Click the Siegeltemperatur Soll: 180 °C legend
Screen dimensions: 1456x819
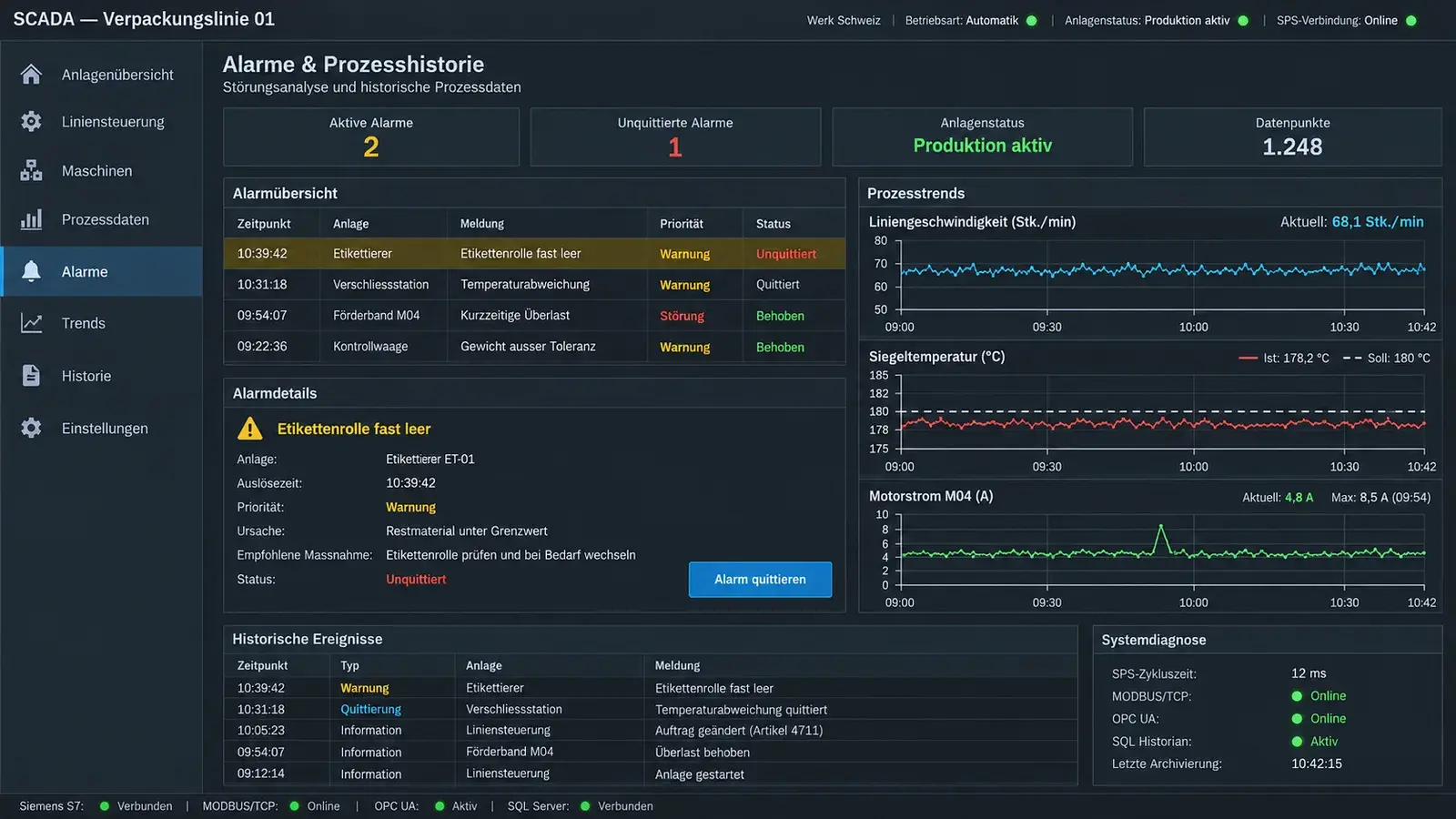[x=1387, y=359]
